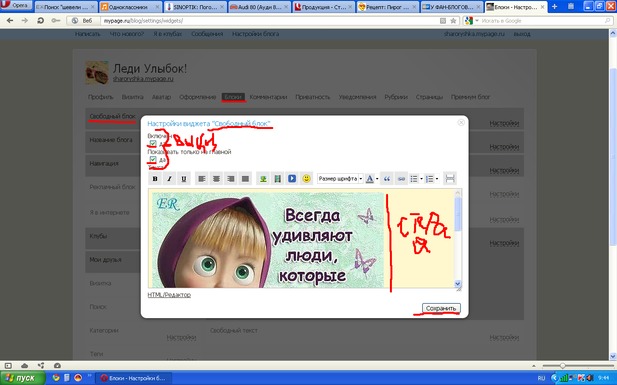Center text with the align center icon

click(216, 179)
